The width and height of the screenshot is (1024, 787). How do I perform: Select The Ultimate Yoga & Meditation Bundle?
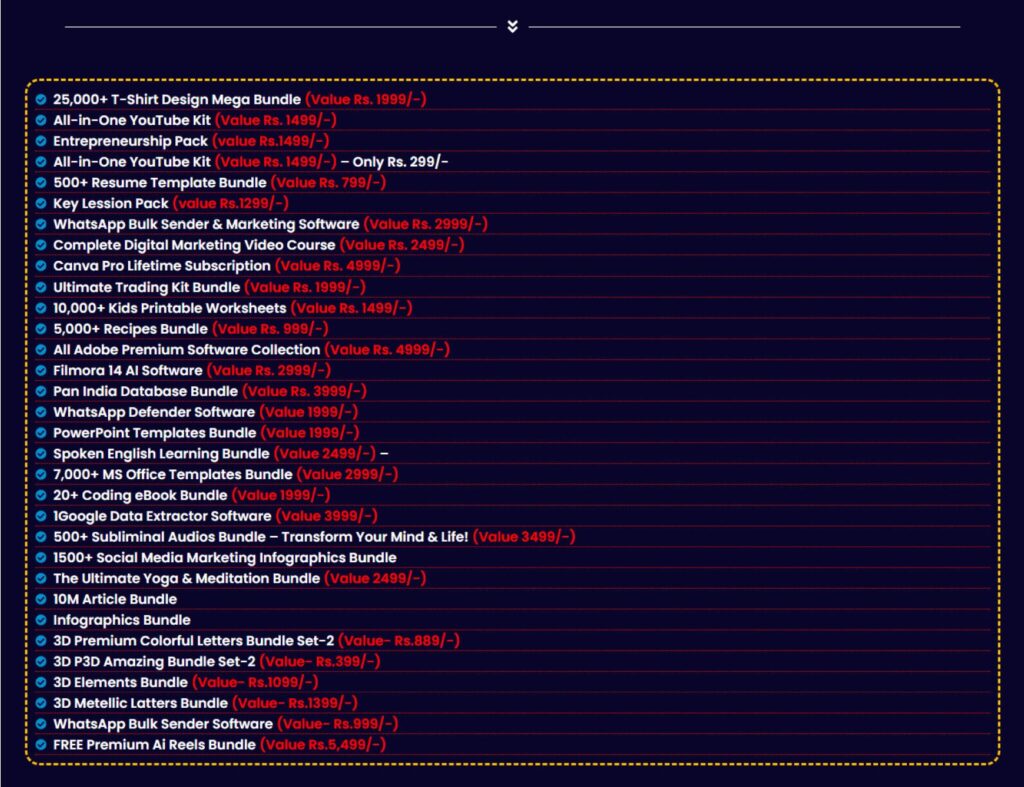pyautogui.click(x=187, y=579)
